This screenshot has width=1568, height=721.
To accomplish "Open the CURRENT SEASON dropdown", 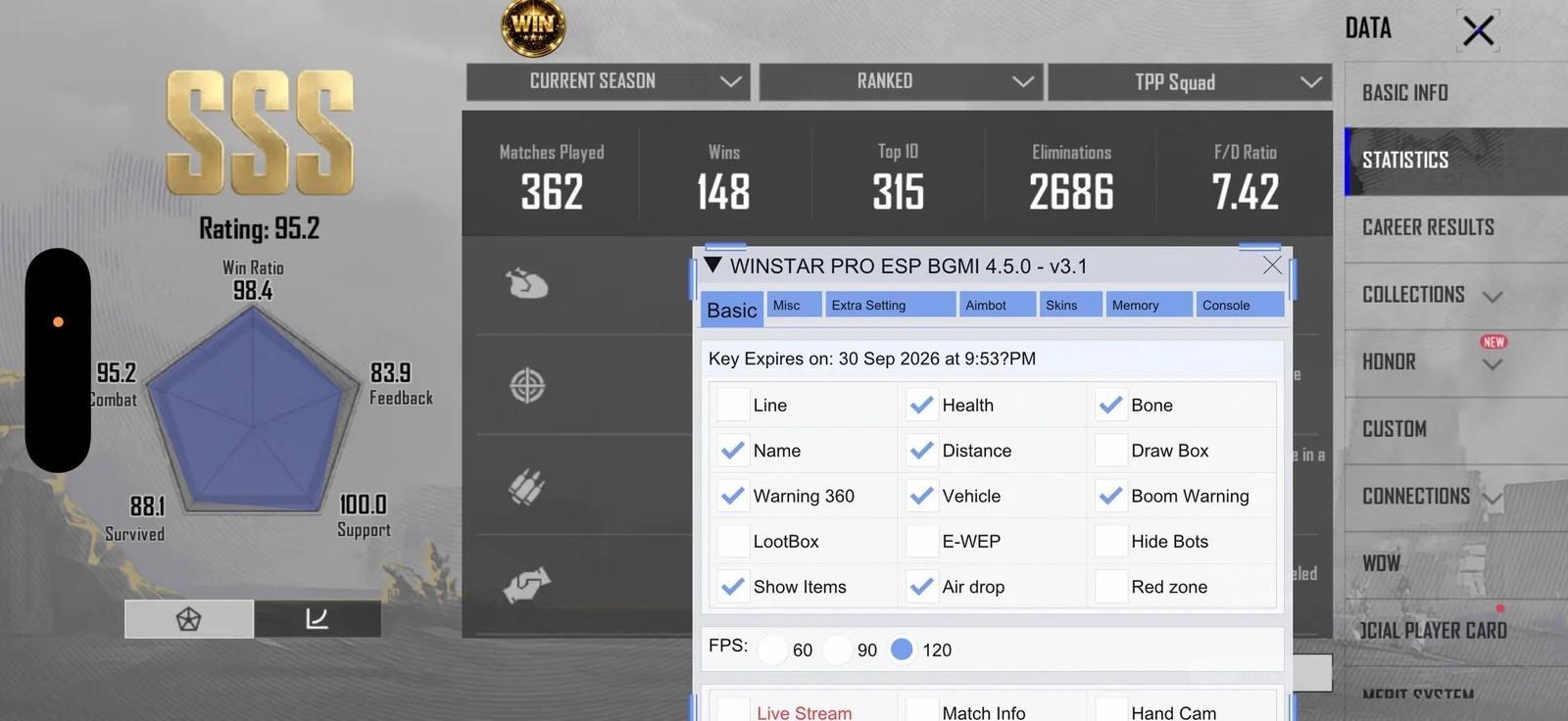I will [609, 82].
